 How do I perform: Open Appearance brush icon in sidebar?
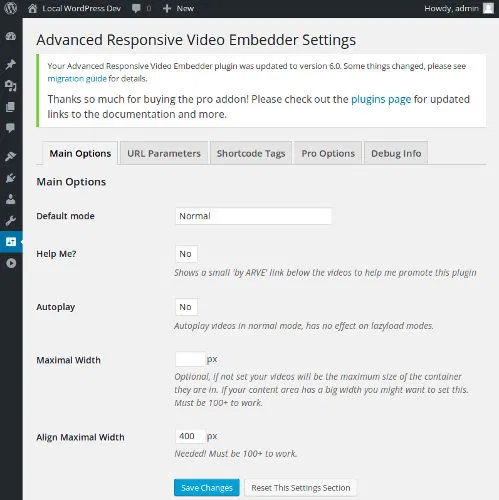pyautogui.click(x=11, y=156)
